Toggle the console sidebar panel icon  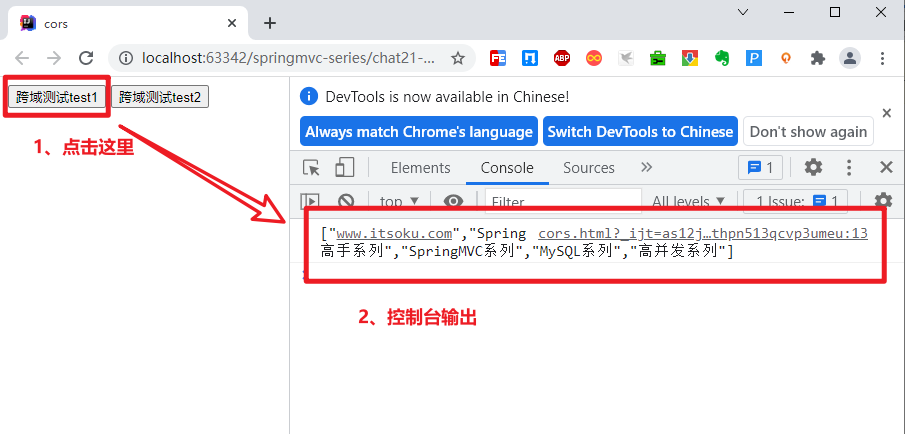point(311,202)
